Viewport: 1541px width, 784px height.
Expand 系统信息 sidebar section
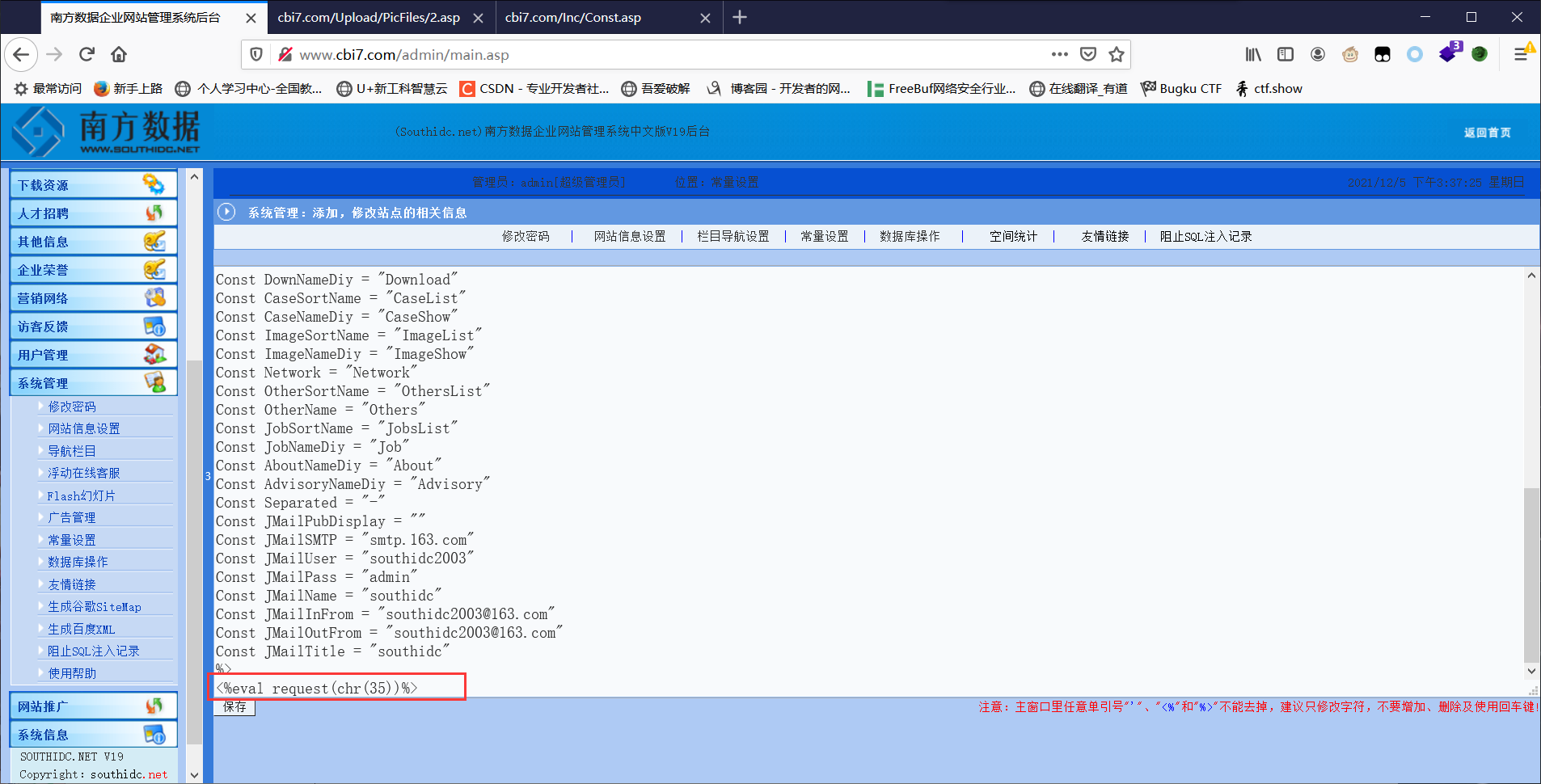coord(94,735)
